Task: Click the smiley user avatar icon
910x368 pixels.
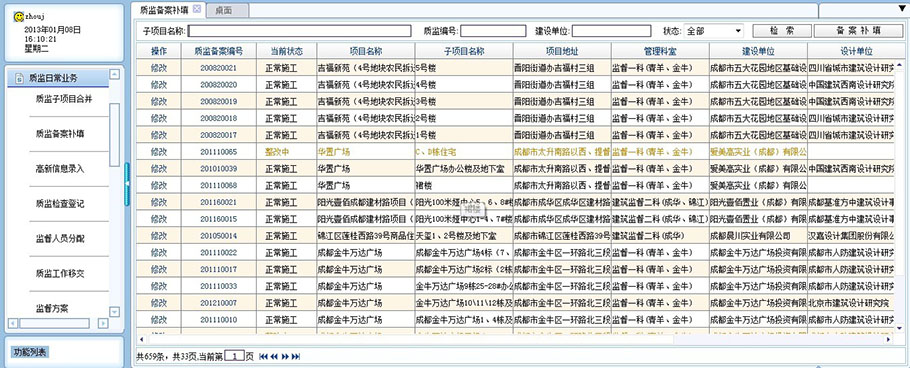Action: 18,17
